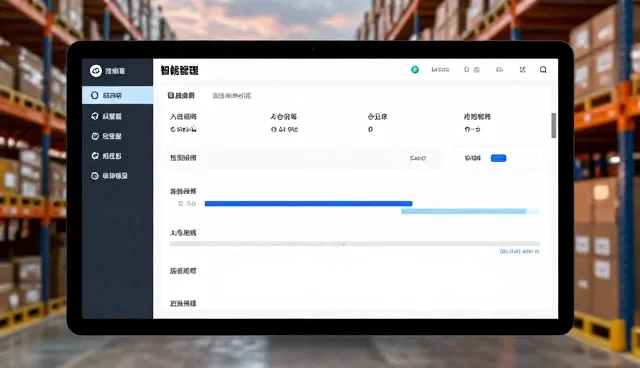Click the cloud logo atop the dark sidebar
640x368 pixels.
pyautogui.click(x=96, y=71)
